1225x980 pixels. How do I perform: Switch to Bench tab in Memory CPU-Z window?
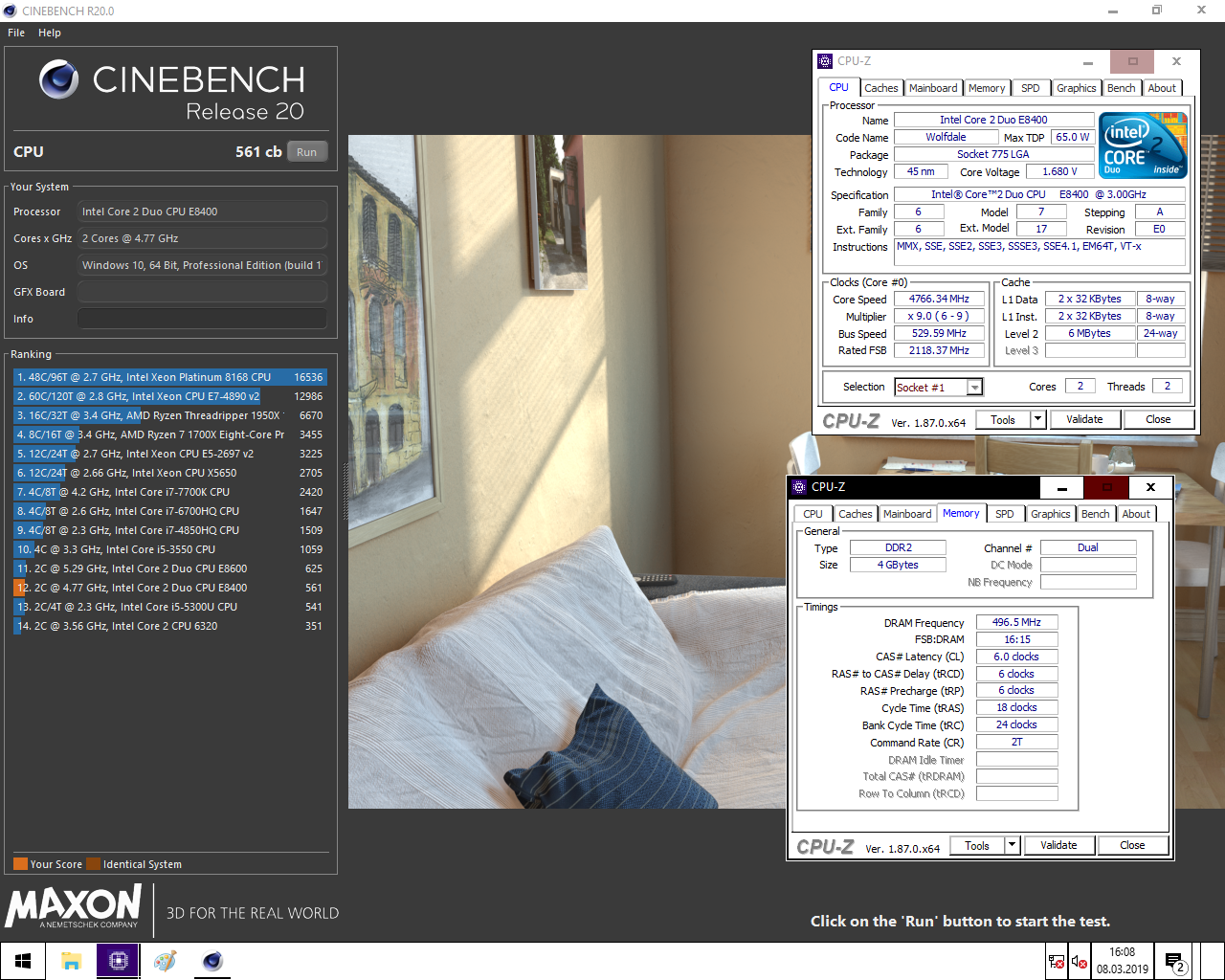coord(1096,514)
